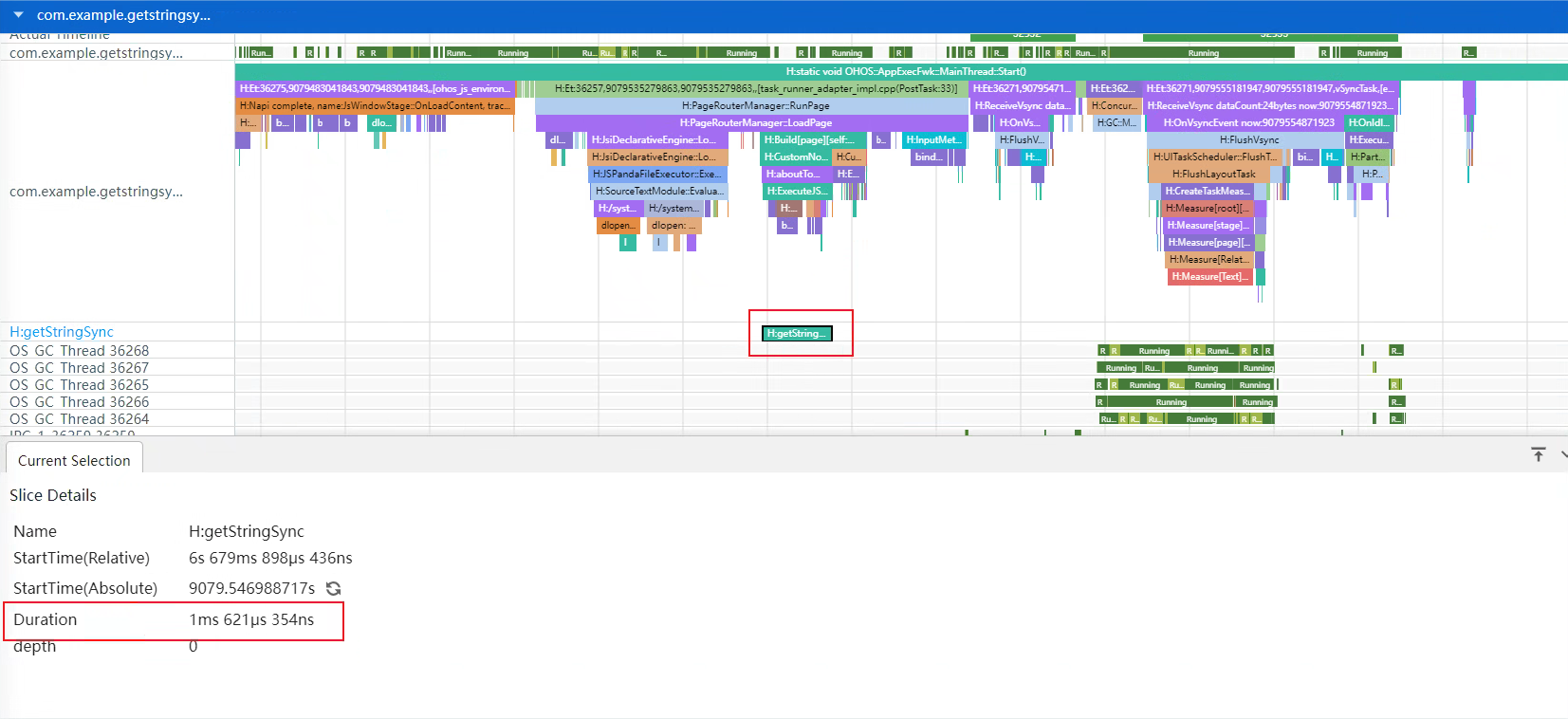Select the red H:Measure[Text] slice

1209,277
